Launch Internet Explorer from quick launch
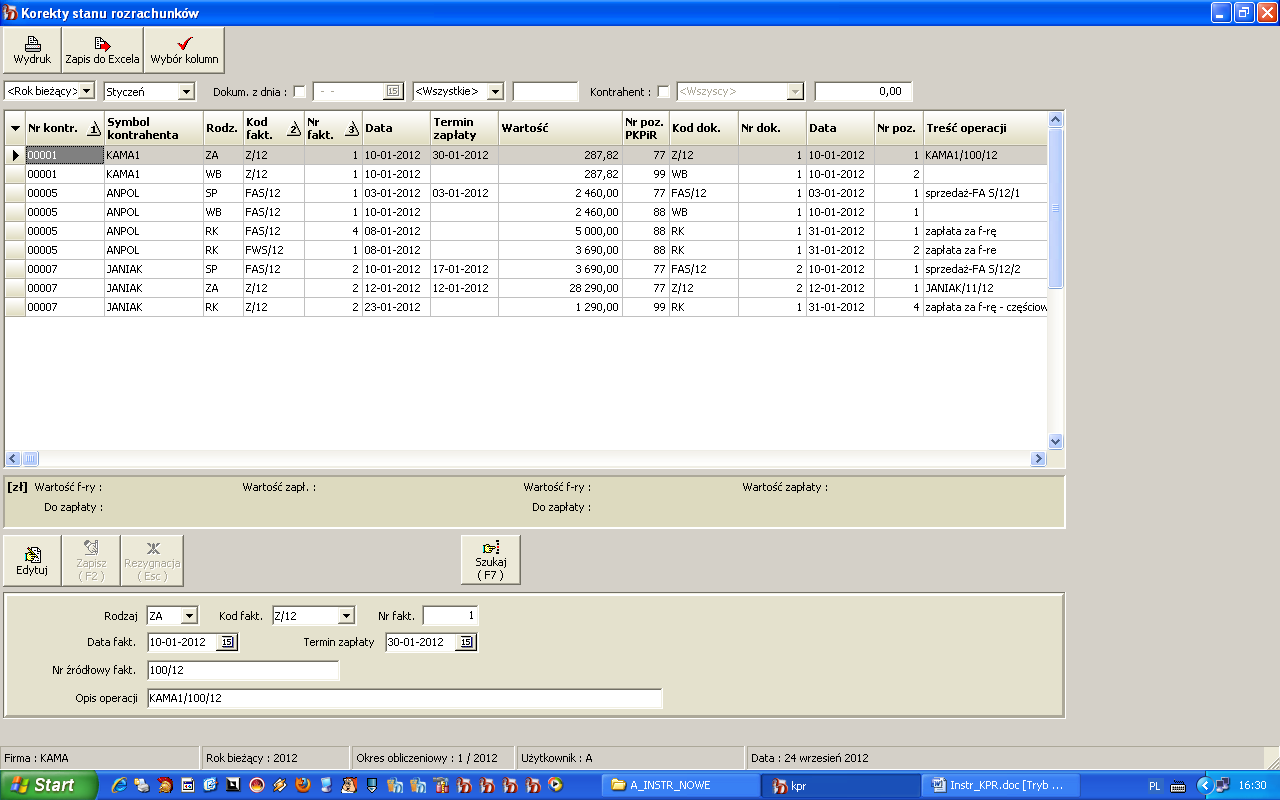Image resolution: width=1280 pixels, height=800 pixels. 119,785
